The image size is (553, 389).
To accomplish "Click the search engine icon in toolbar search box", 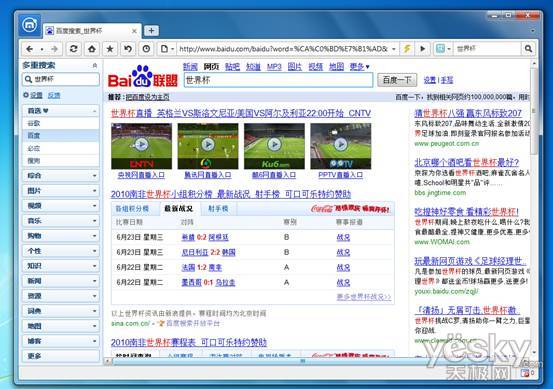I will 440,49.
